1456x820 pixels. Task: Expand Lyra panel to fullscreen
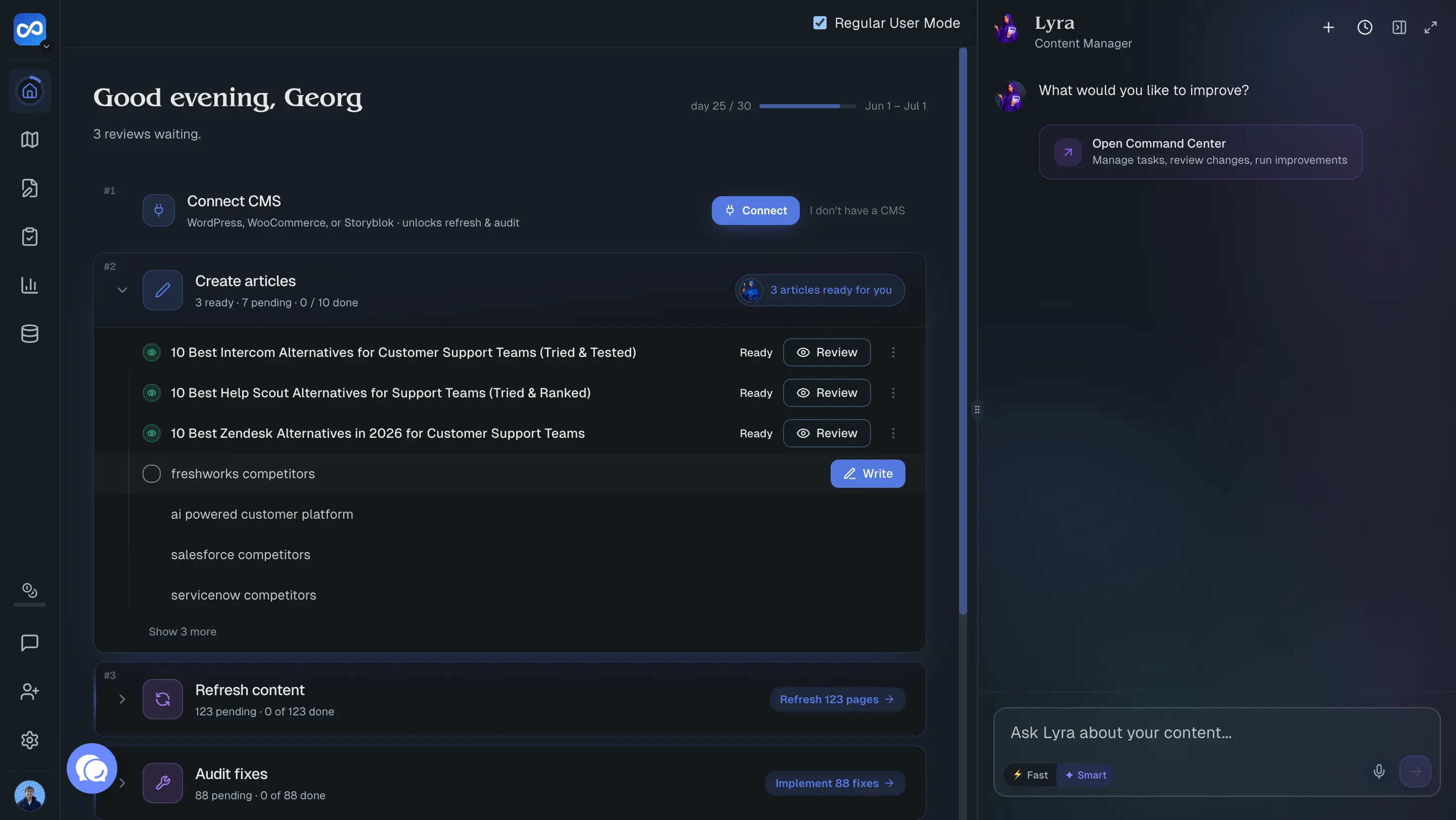1431,27
